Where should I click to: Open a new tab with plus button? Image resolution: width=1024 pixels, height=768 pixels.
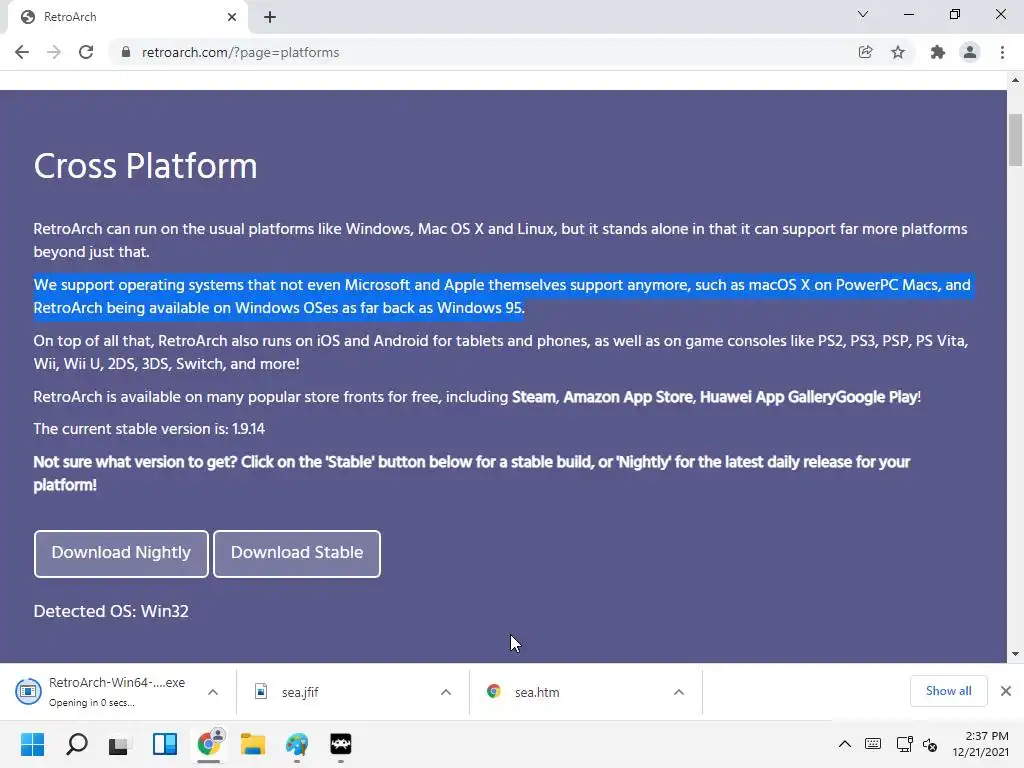270,17
